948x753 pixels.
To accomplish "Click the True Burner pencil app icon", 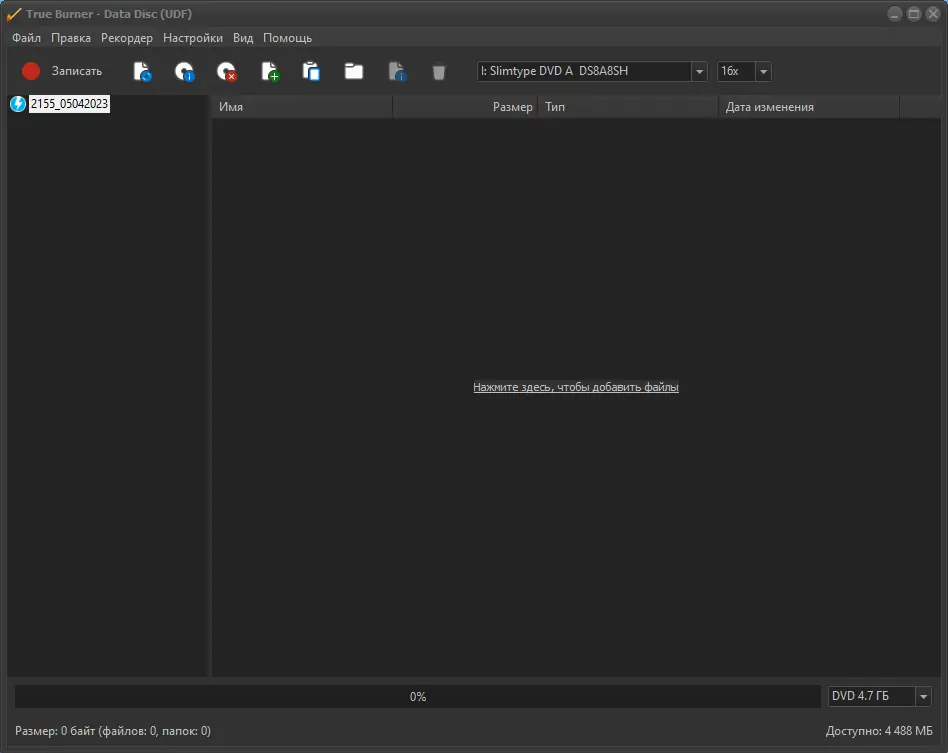I will (x=13, y=14).
